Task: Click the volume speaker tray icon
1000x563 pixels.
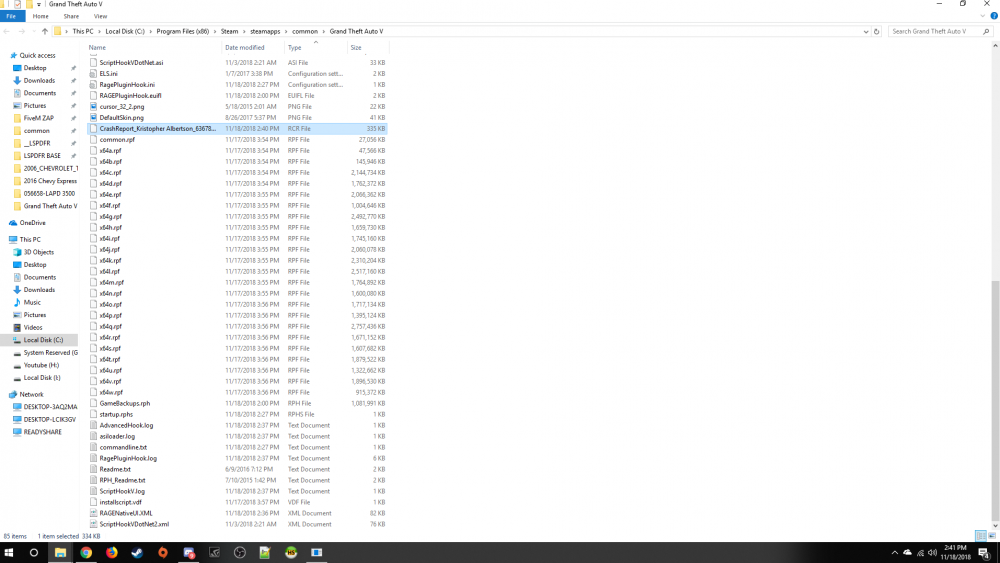Action: tap(932, 553)
